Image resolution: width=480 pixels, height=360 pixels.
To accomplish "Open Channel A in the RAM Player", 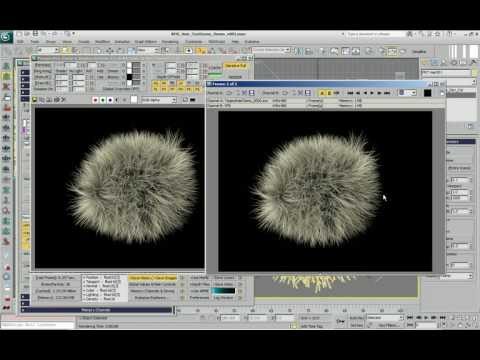I will pos(229,93).
